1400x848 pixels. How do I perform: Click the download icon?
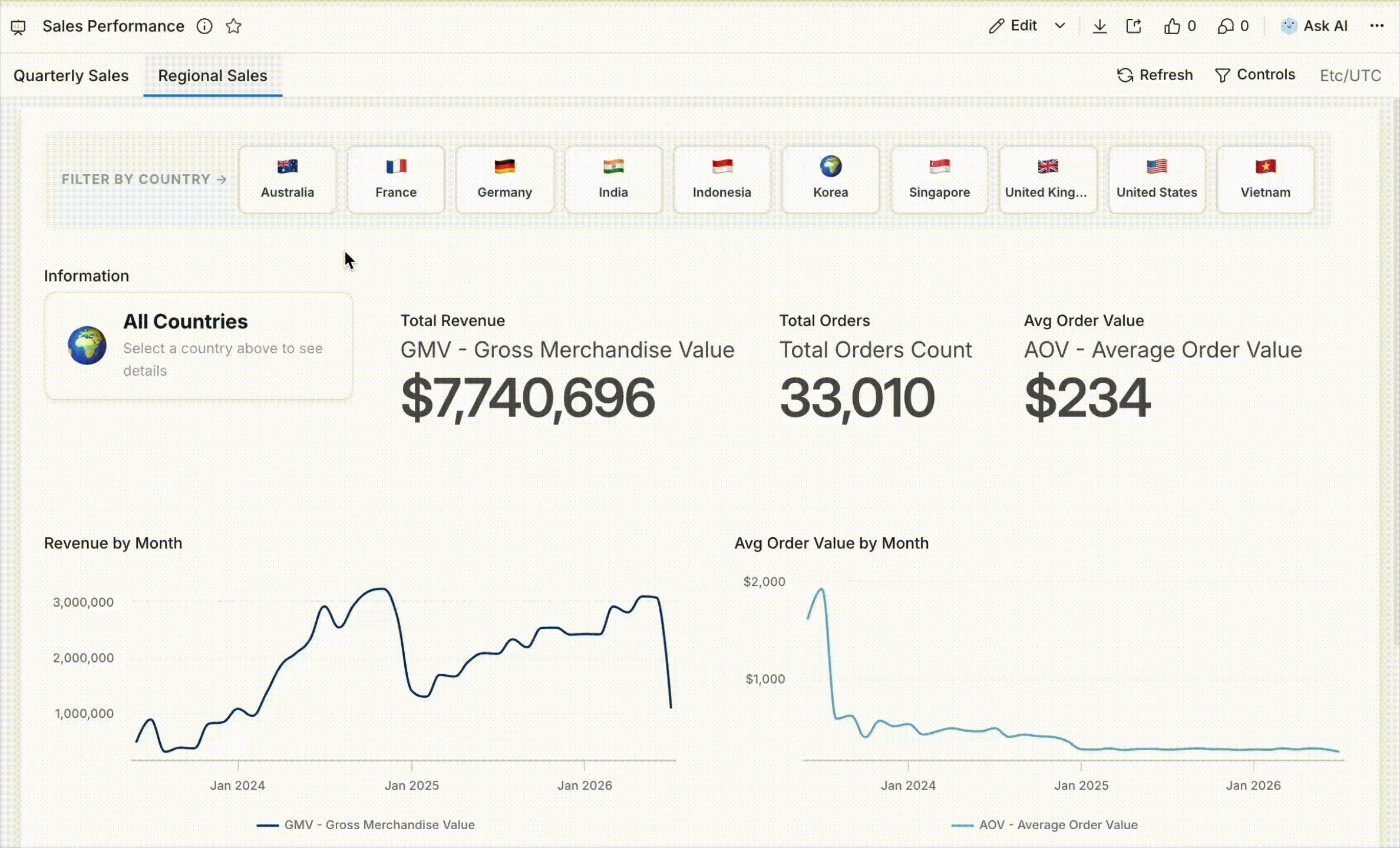coord(1099,26)
